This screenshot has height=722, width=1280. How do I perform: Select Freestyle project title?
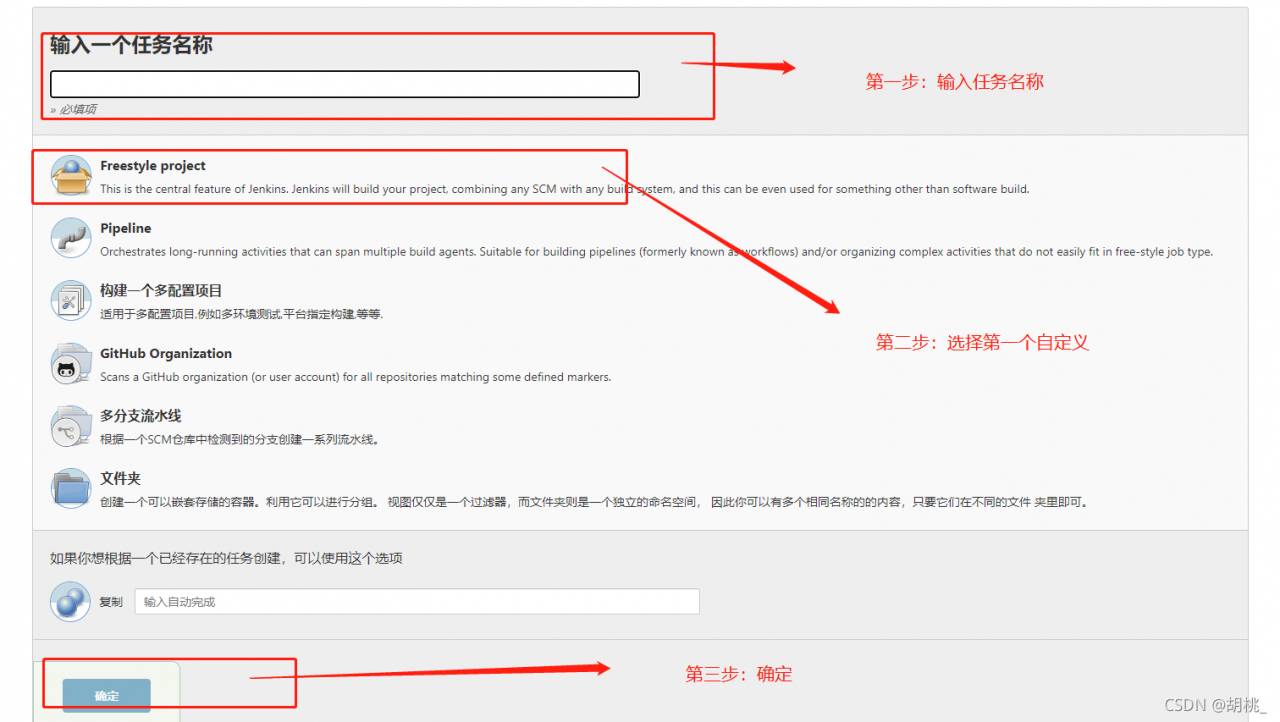tap(153, 166)
